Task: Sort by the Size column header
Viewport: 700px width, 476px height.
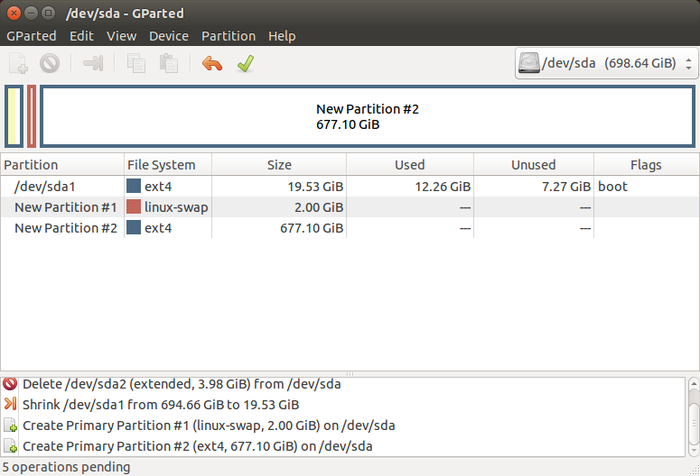Action: click(x=279, y=165)
